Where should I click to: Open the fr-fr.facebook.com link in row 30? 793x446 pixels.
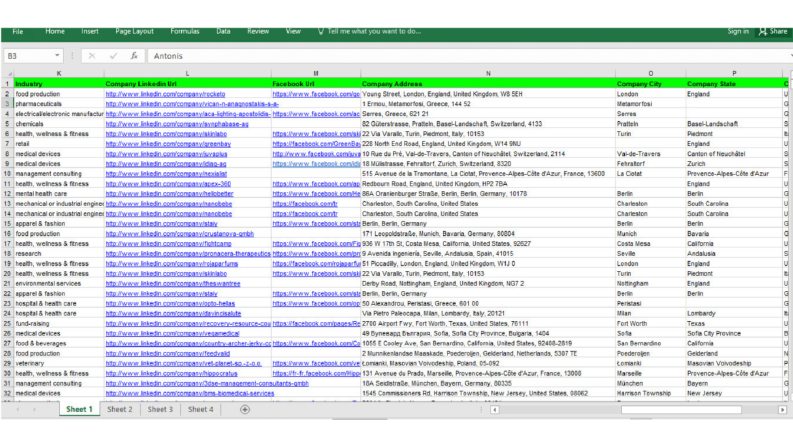(316, 374)
